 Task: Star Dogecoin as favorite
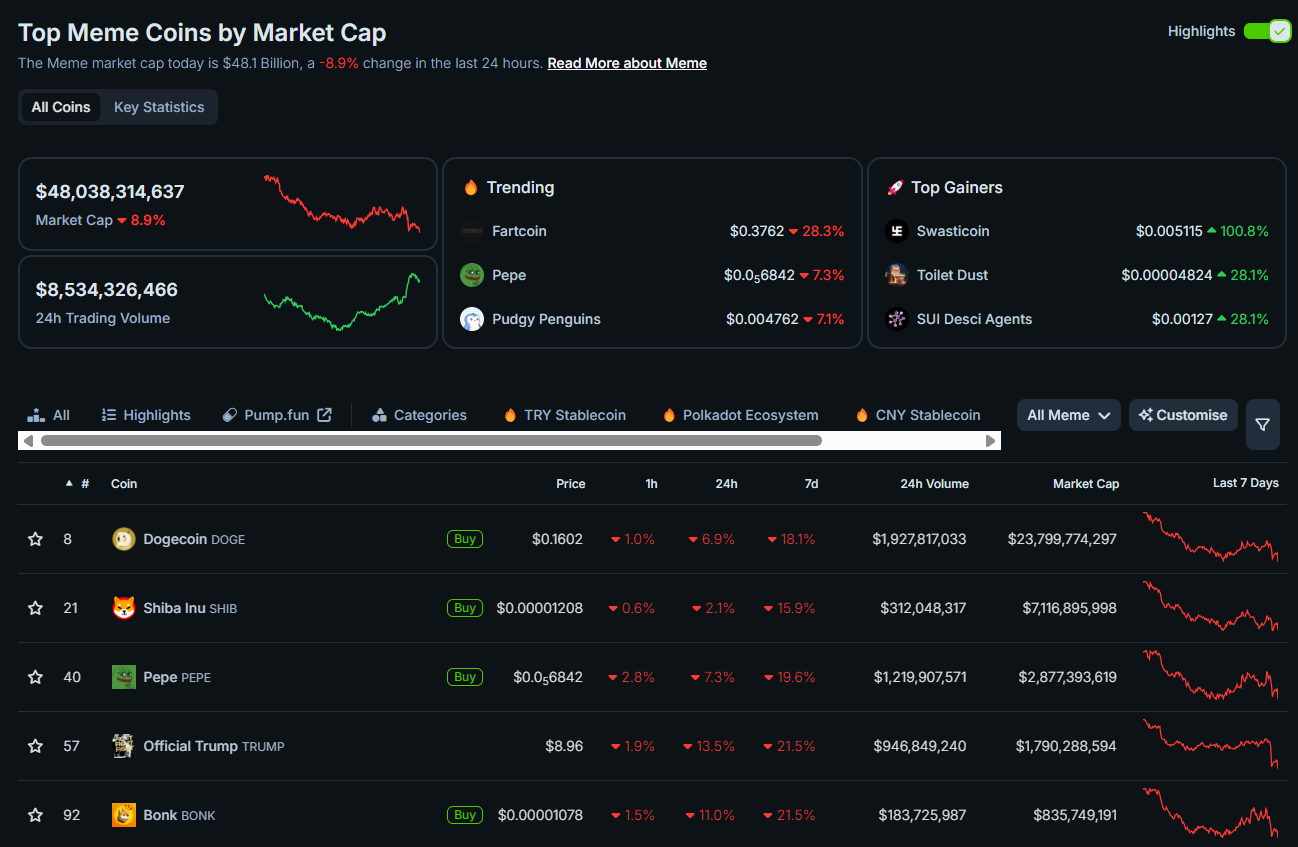(36, 539)
